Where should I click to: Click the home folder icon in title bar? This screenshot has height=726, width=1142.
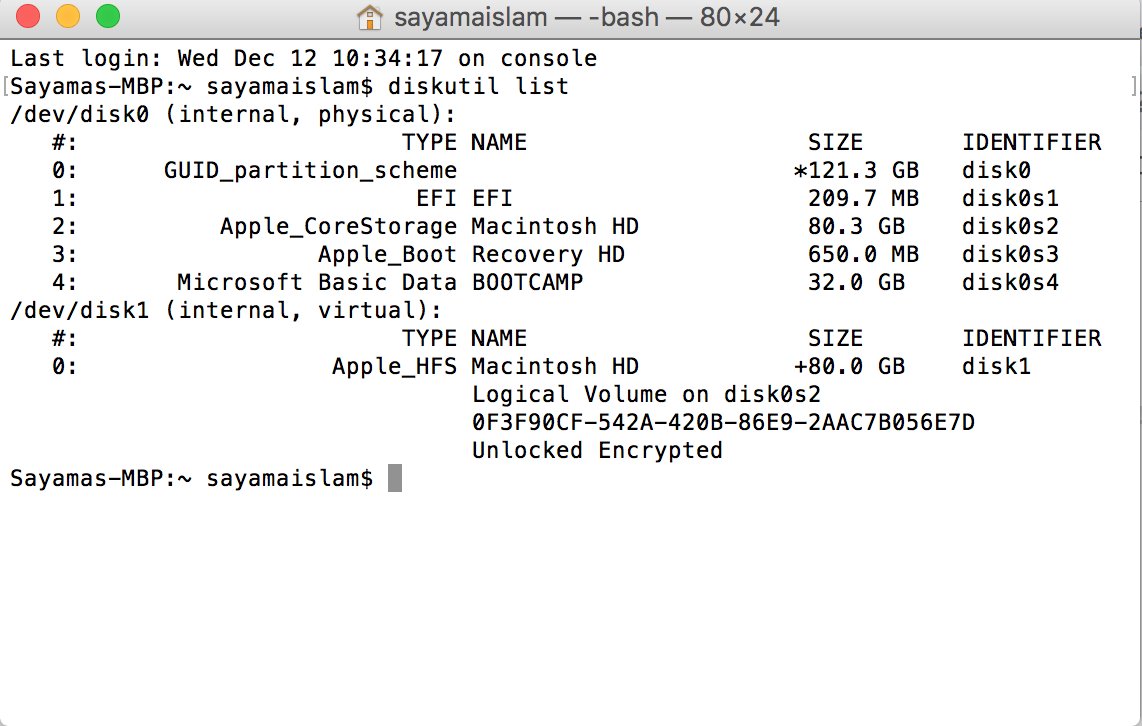click(x=370, y=17)
